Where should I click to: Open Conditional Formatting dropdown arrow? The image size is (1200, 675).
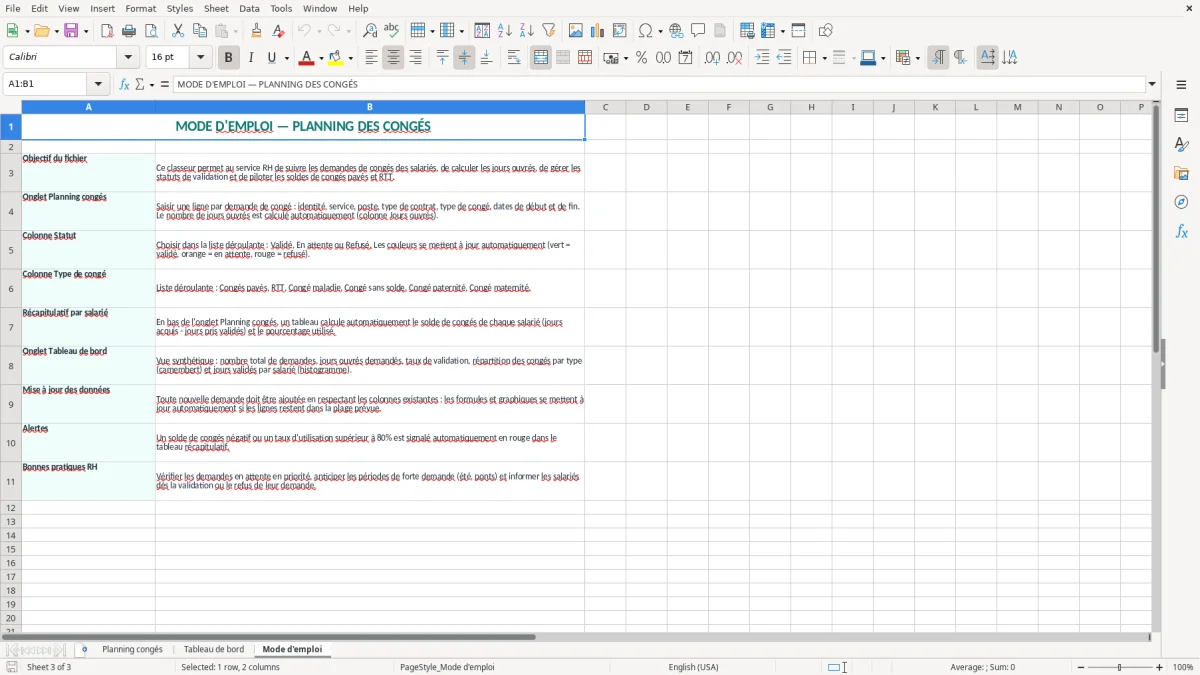tap(916, 58)
